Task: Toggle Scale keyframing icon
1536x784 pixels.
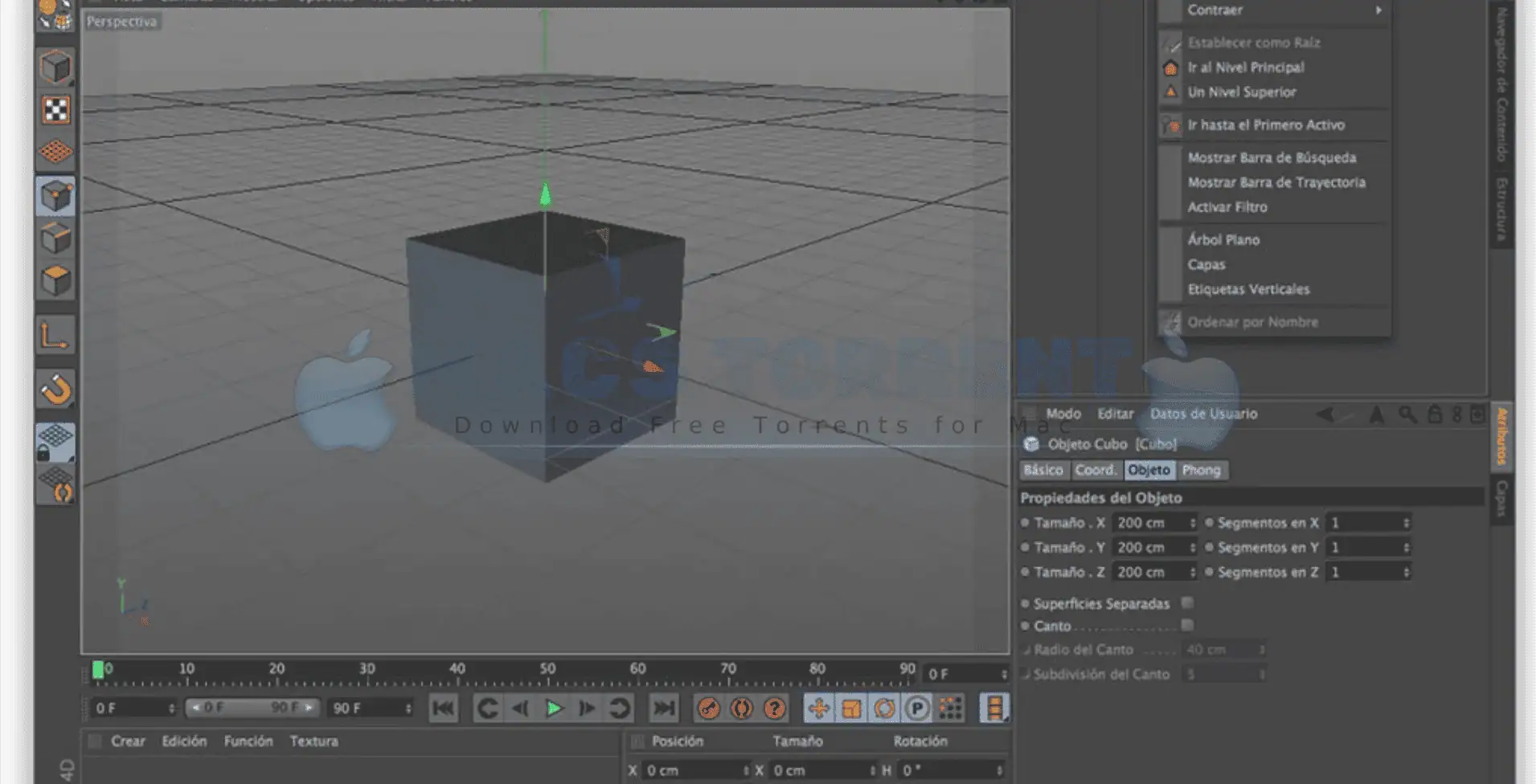Action: [x=852, y=708]
